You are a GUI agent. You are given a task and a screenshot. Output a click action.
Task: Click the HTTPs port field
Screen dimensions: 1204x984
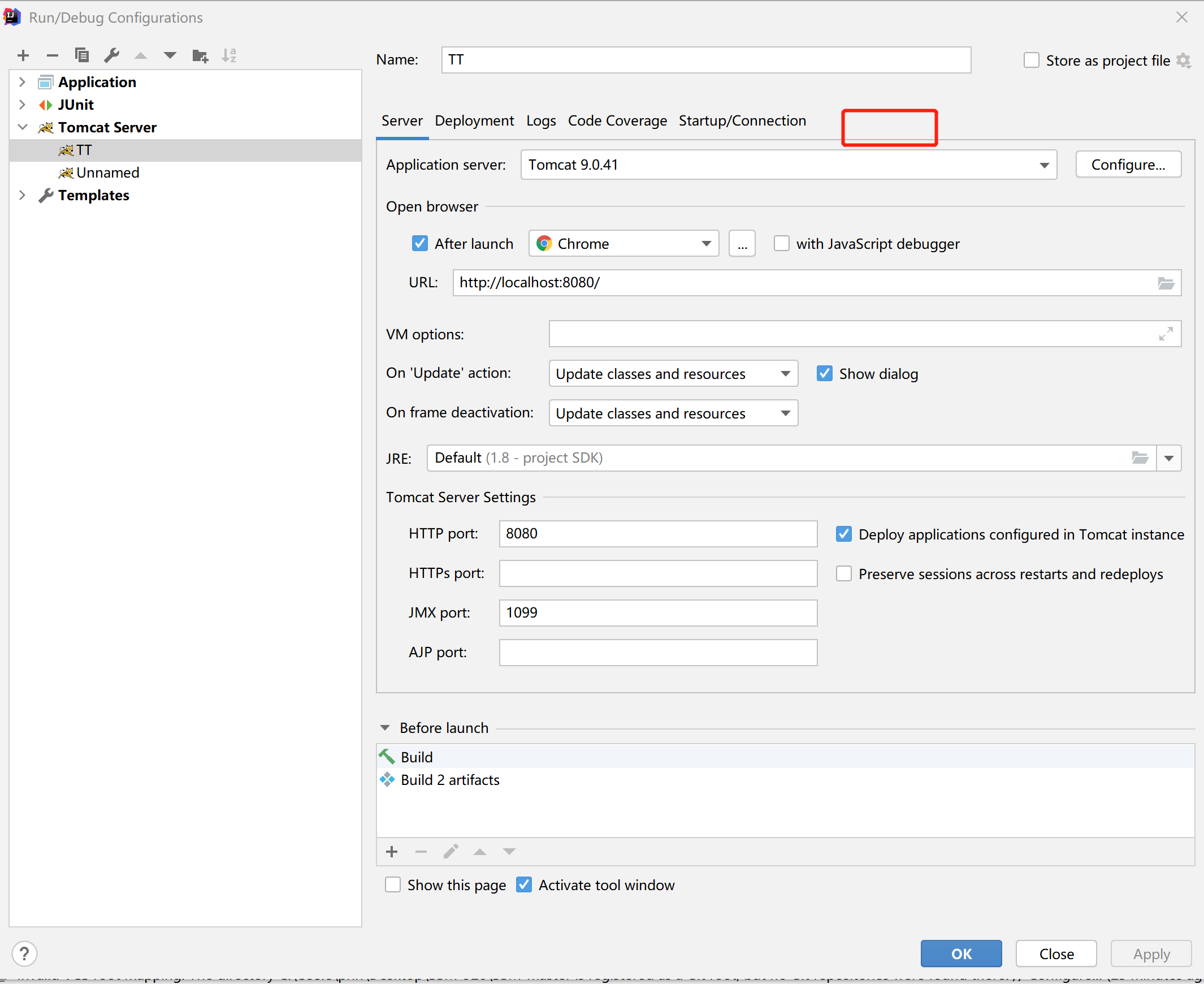click(x=658, y=573)
